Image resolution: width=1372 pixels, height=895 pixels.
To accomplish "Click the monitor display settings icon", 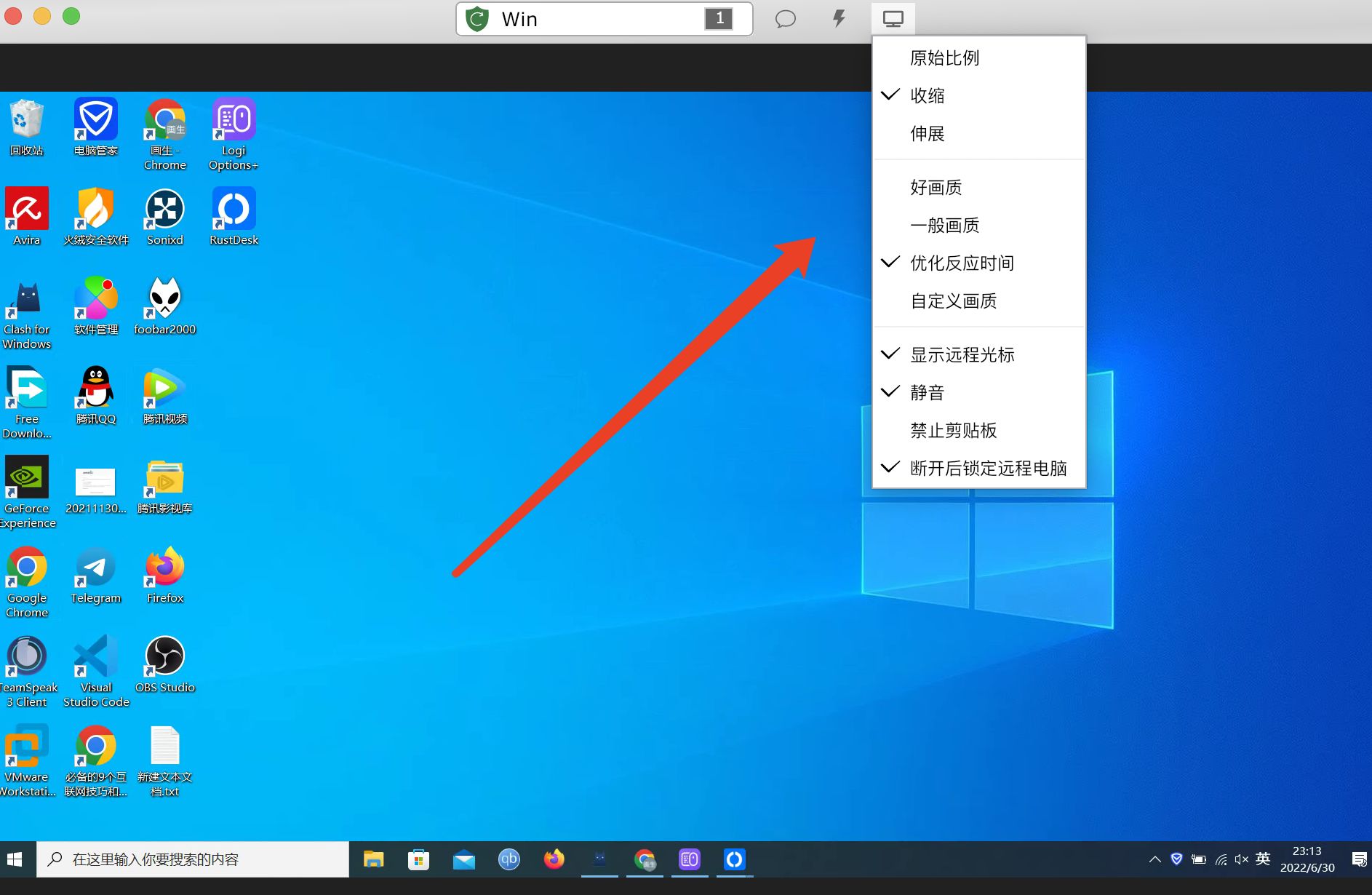I will click(x=893, y=19).
